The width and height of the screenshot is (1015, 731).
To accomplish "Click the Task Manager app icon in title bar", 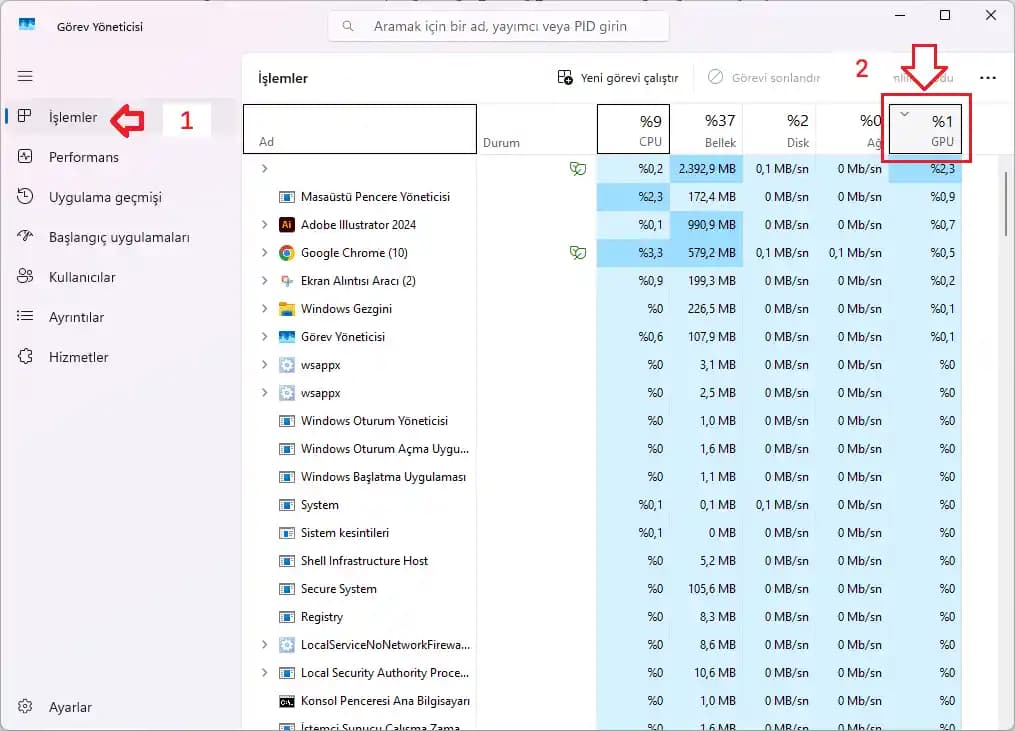I will [27, 25].
